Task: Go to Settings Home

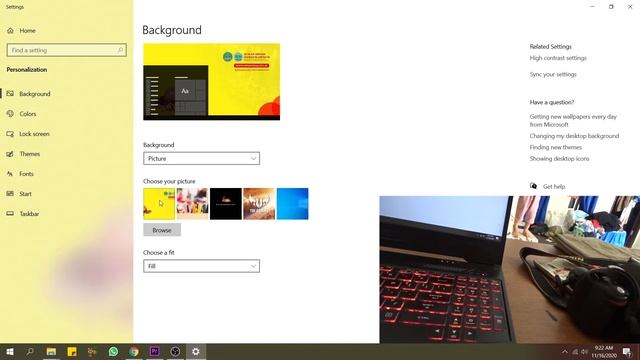Action: click(x=21, y=31)
